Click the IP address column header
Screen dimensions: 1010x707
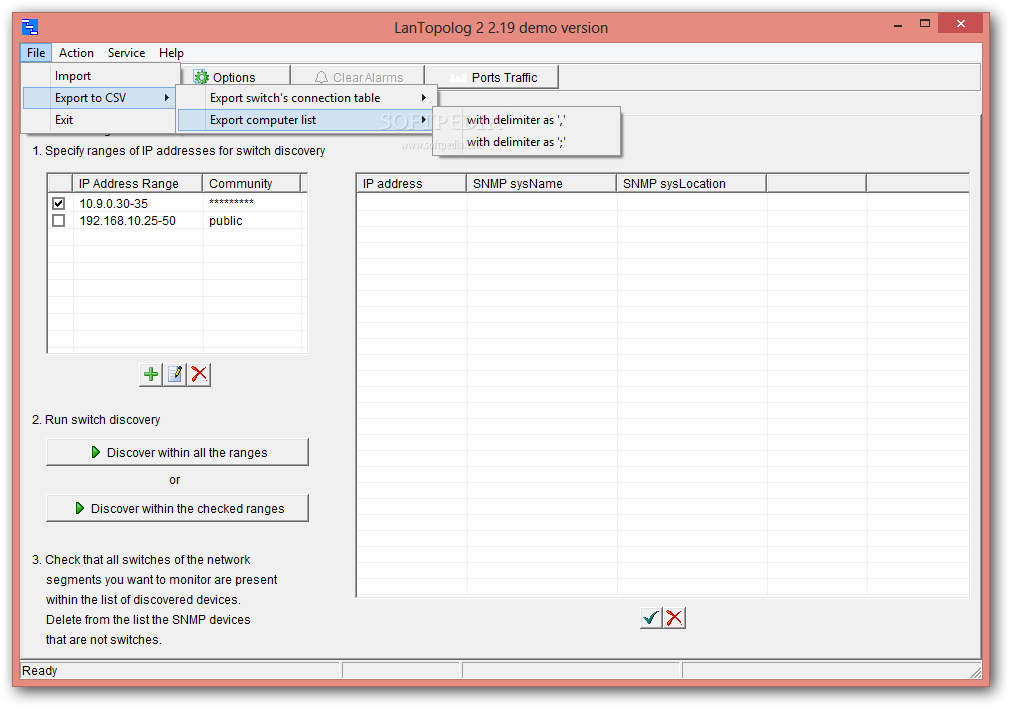(412, 184)
